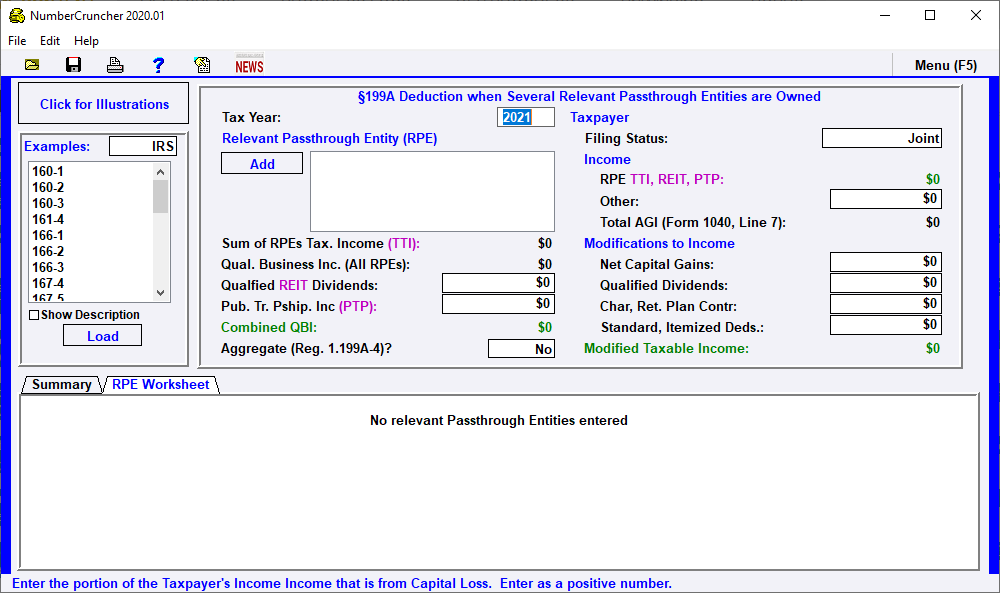The height and width of the screenshot is (593, 1000).
Task: Click for Illustrations button
Action: [104, 104]
